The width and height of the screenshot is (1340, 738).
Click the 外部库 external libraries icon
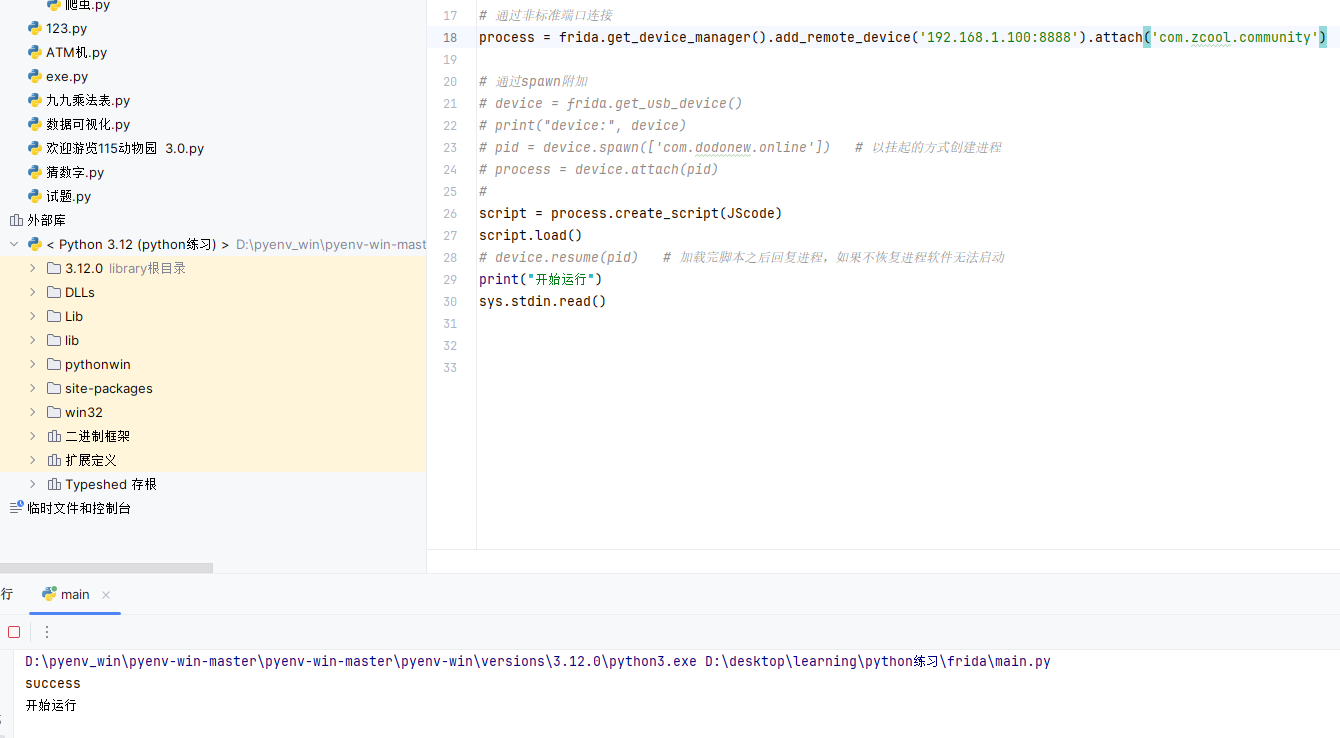16,220
